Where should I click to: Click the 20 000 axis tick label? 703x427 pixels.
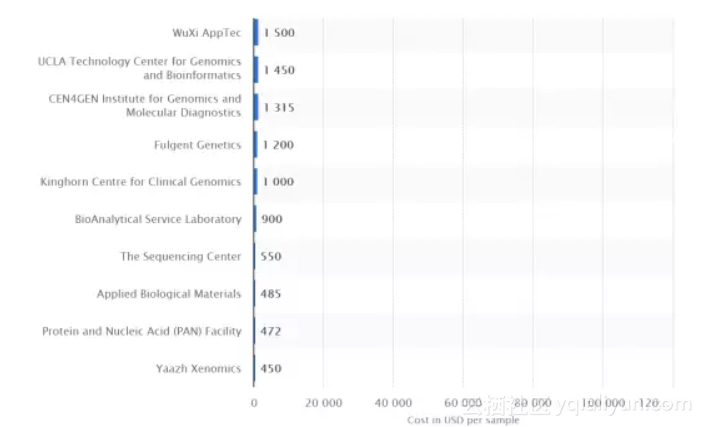[324, 403]
